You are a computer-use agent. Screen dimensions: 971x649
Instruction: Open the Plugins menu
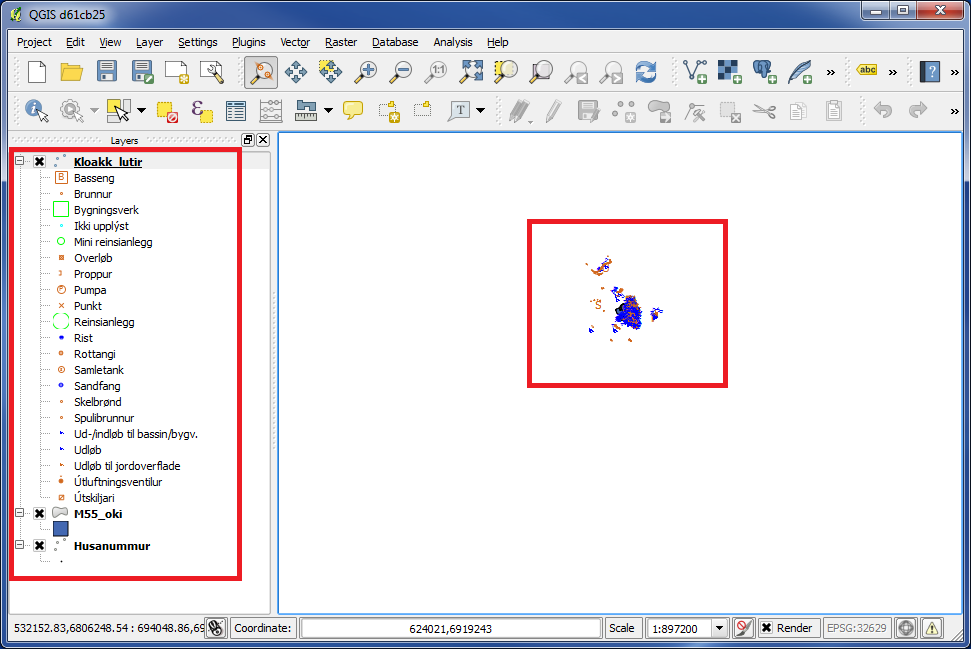tap(248, 42)
